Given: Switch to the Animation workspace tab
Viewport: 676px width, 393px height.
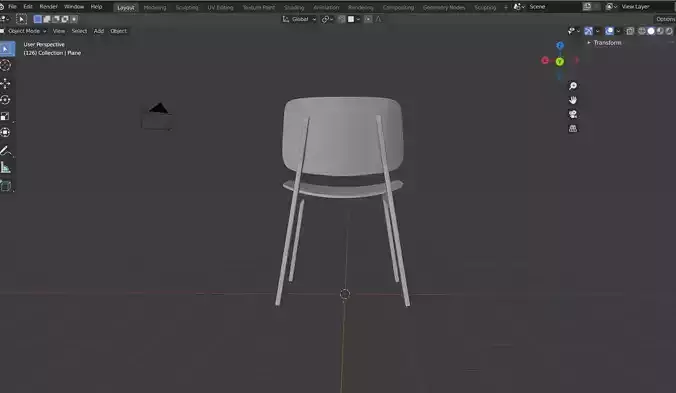Looking at the screenshot, I should click(x=326, y=7).
